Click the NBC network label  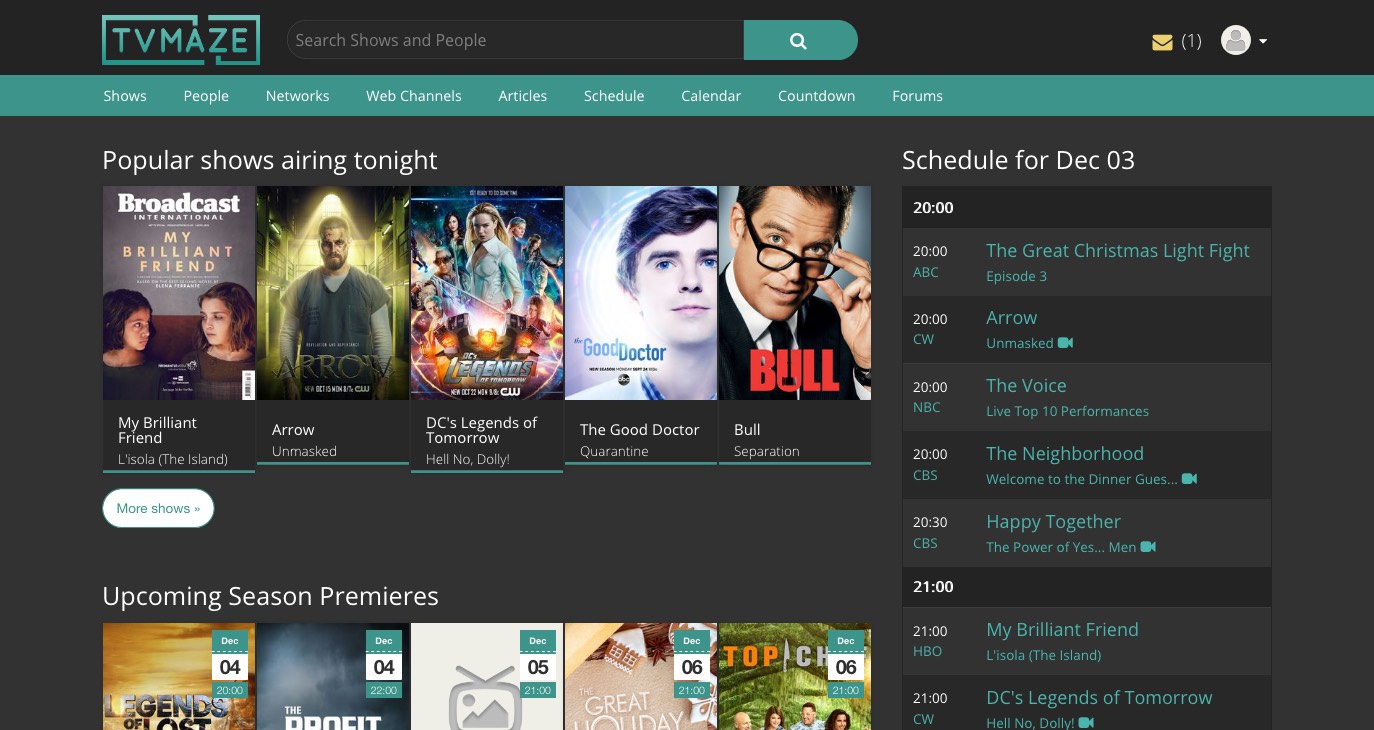point(927,407)
